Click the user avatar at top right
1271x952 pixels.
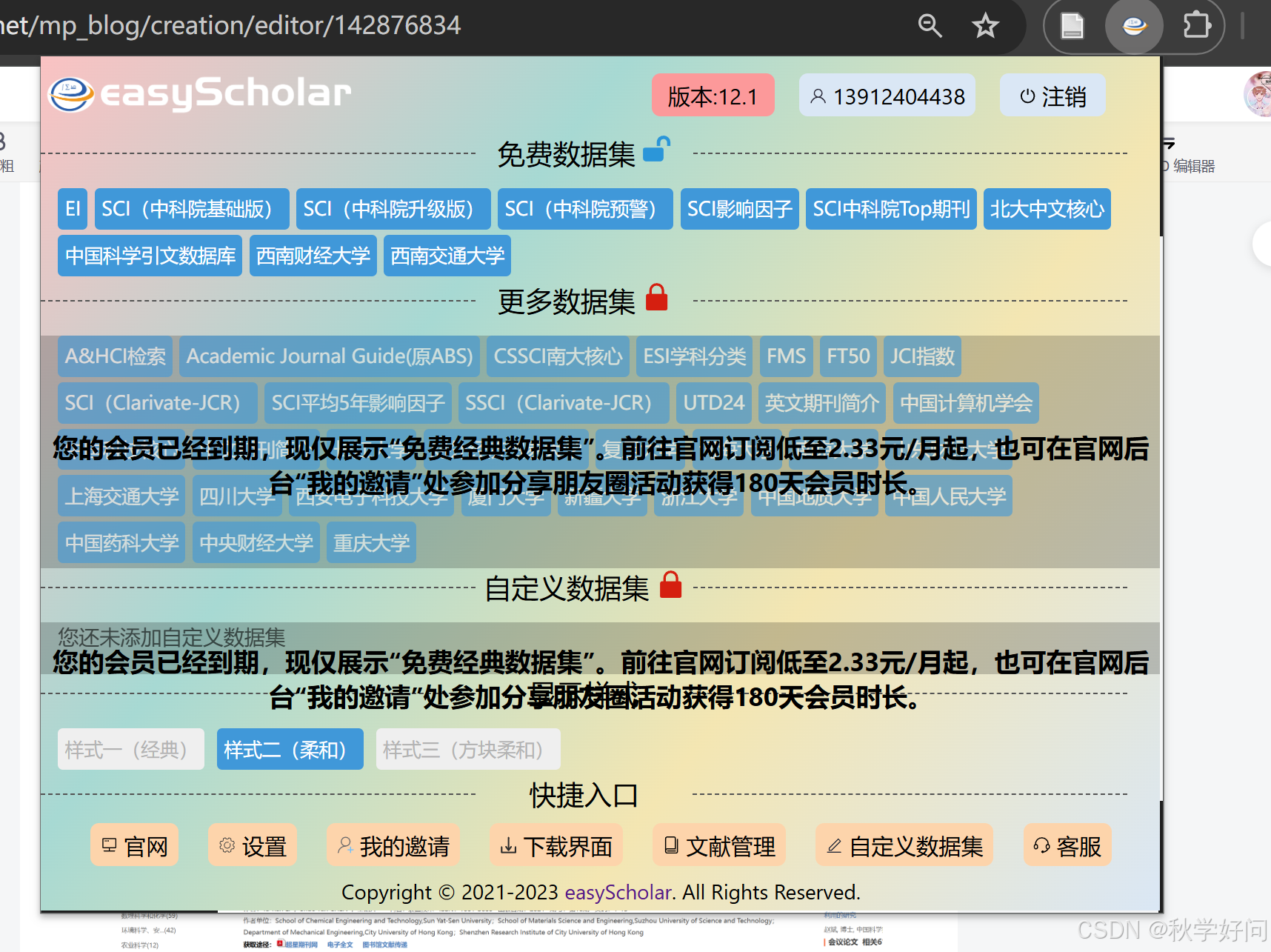[1258, 94]
